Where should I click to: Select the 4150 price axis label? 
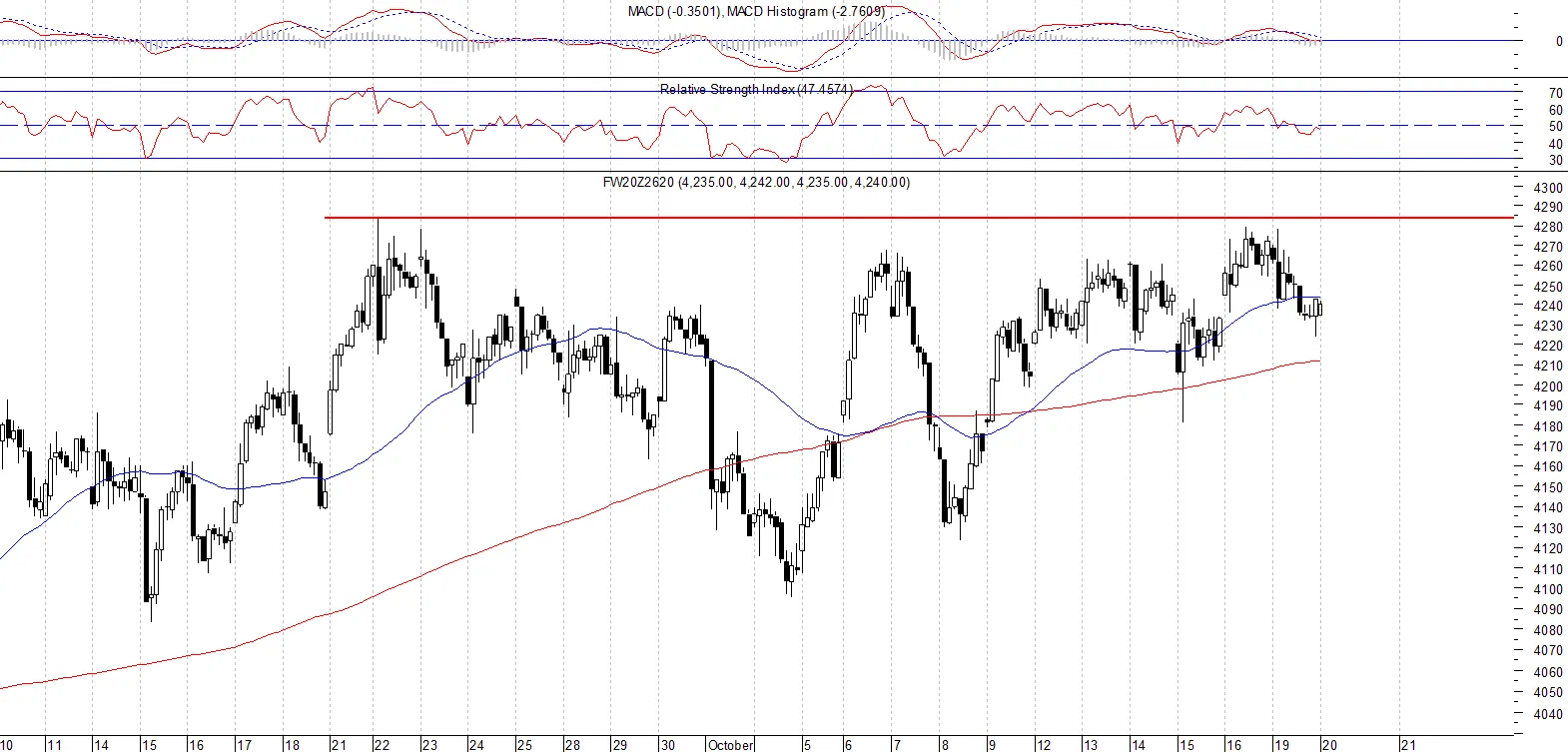point(1548,487)
